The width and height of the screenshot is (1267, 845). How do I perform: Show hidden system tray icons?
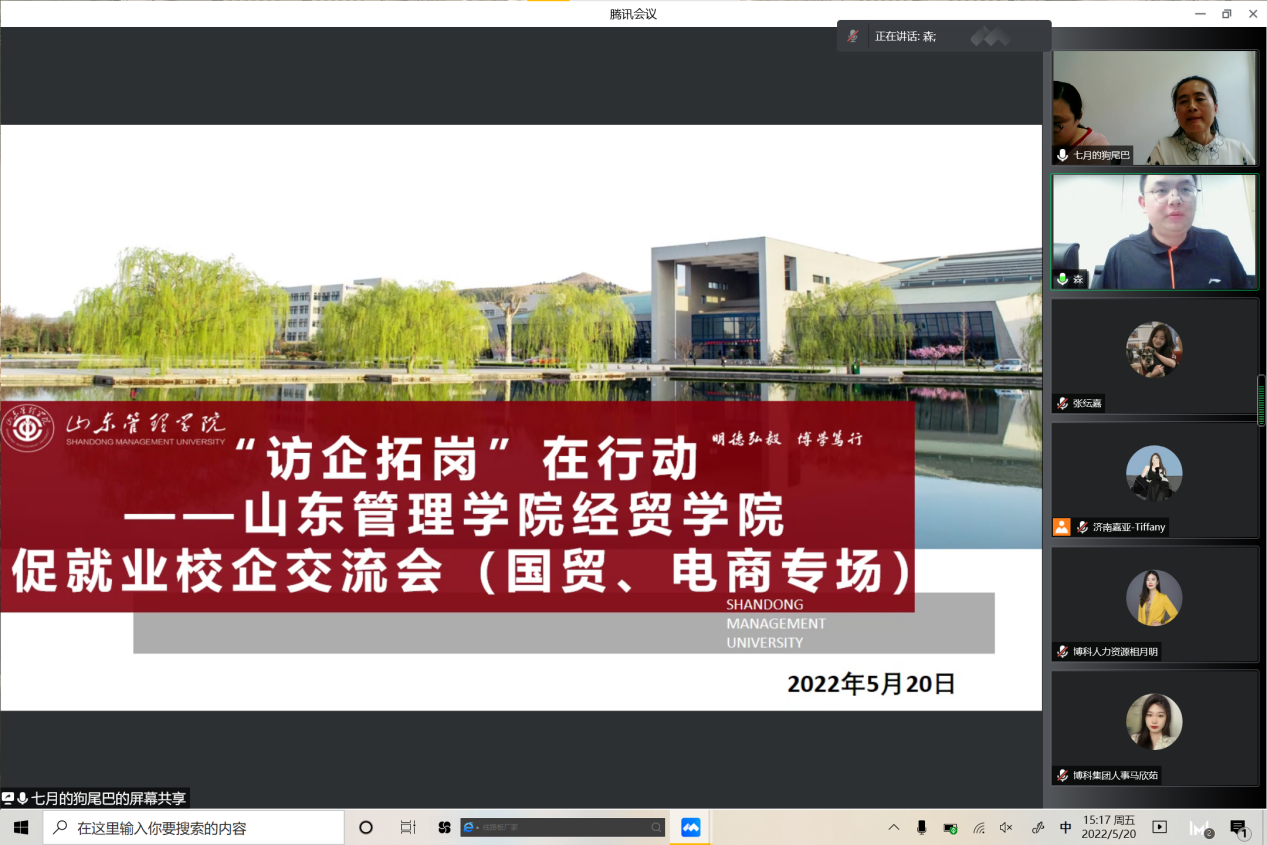[x=894, y=827]
